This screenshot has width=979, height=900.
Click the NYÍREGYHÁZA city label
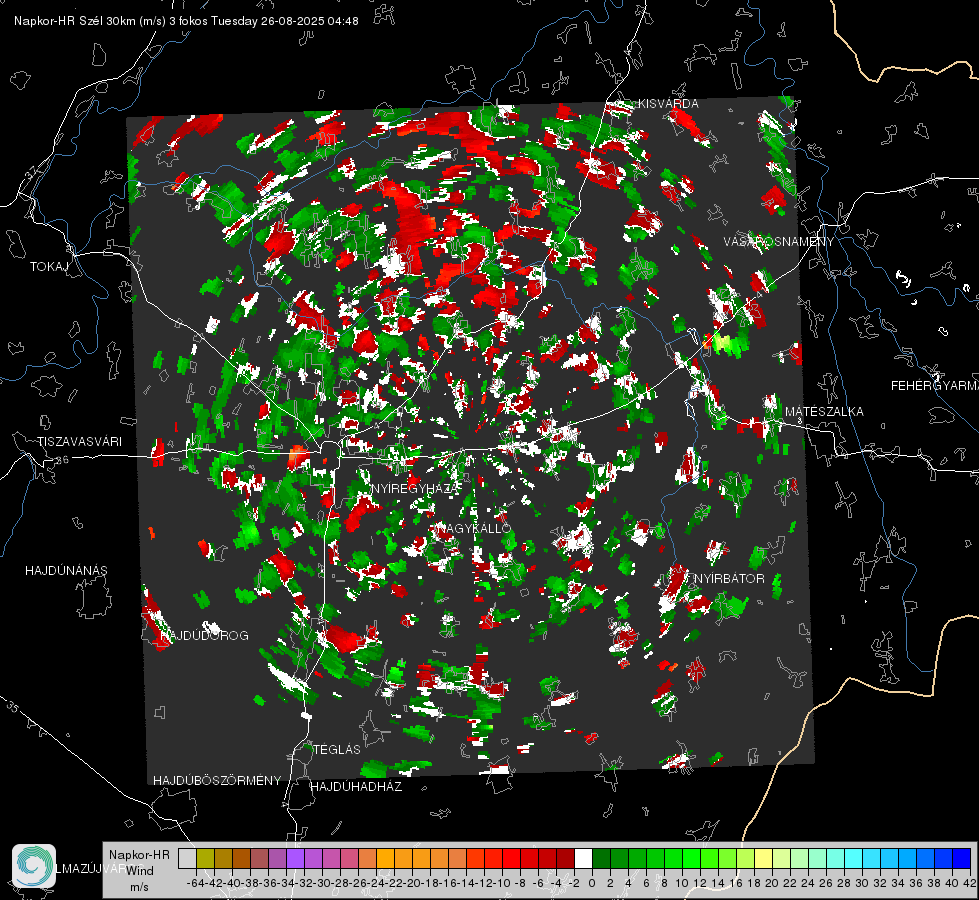(x=415, y=488)
